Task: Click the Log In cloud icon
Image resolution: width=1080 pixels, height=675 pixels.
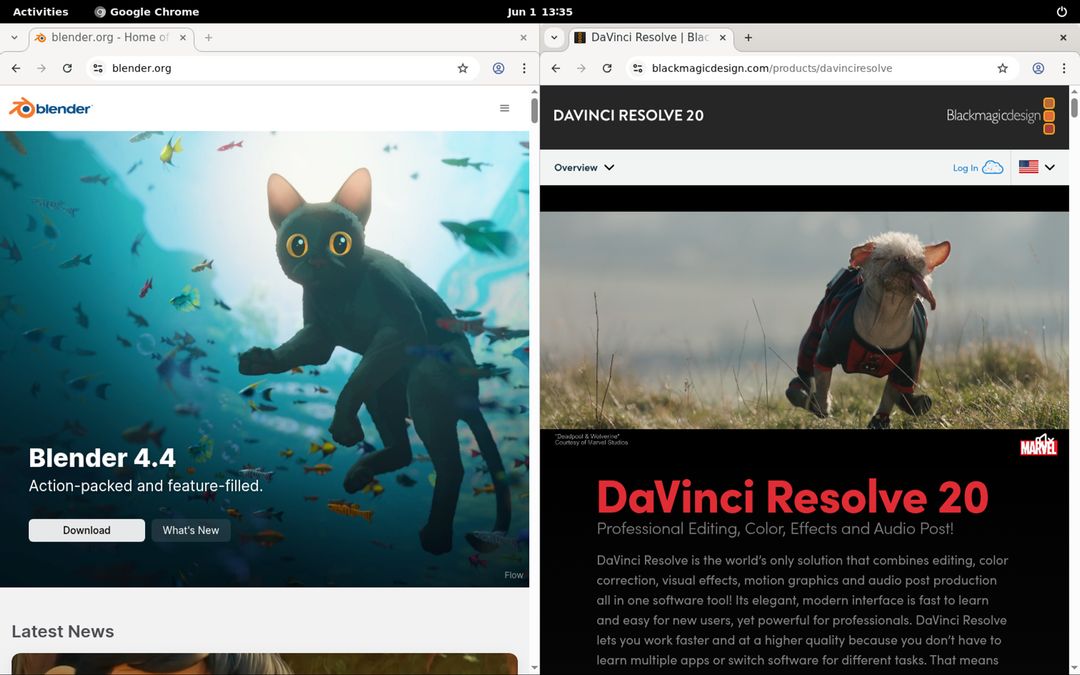Action: click(x=993, y=167)
